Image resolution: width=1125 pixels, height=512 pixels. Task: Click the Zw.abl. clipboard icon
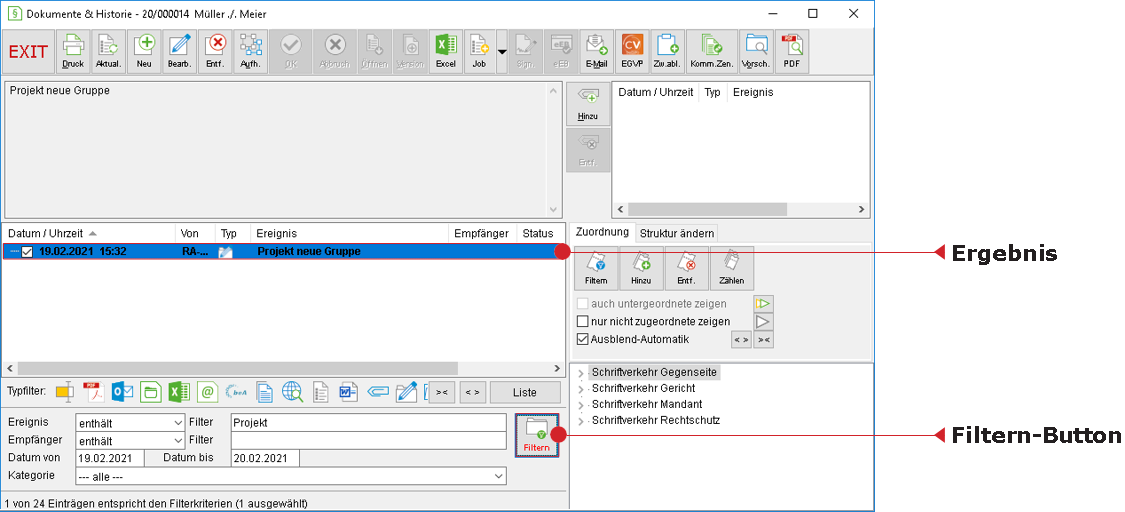tap(667, 52)
